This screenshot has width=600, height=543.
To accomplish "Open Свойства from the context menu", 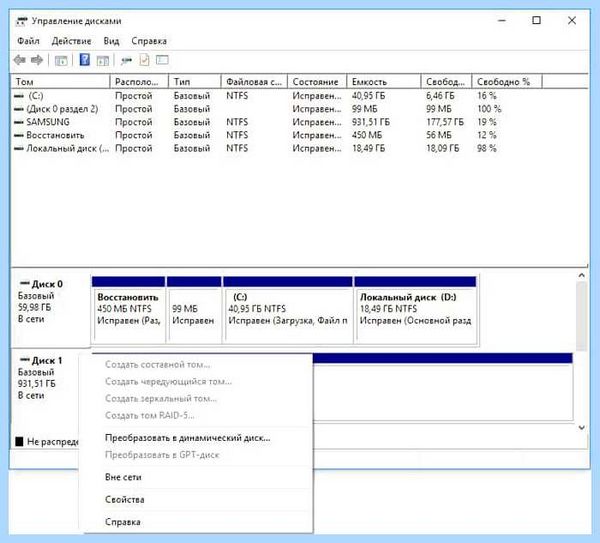I will pos(125,499).
